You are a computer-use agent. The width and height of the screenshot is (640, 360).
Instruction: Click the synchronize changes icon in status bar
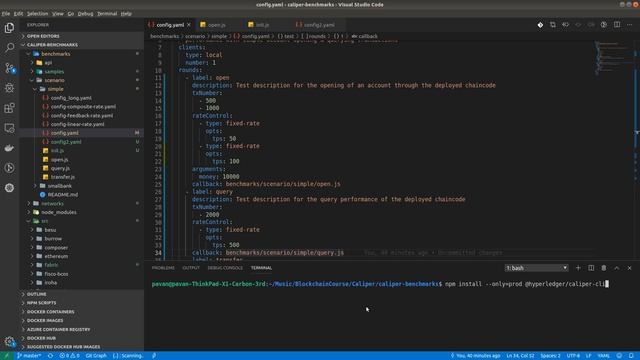(50, 356)
